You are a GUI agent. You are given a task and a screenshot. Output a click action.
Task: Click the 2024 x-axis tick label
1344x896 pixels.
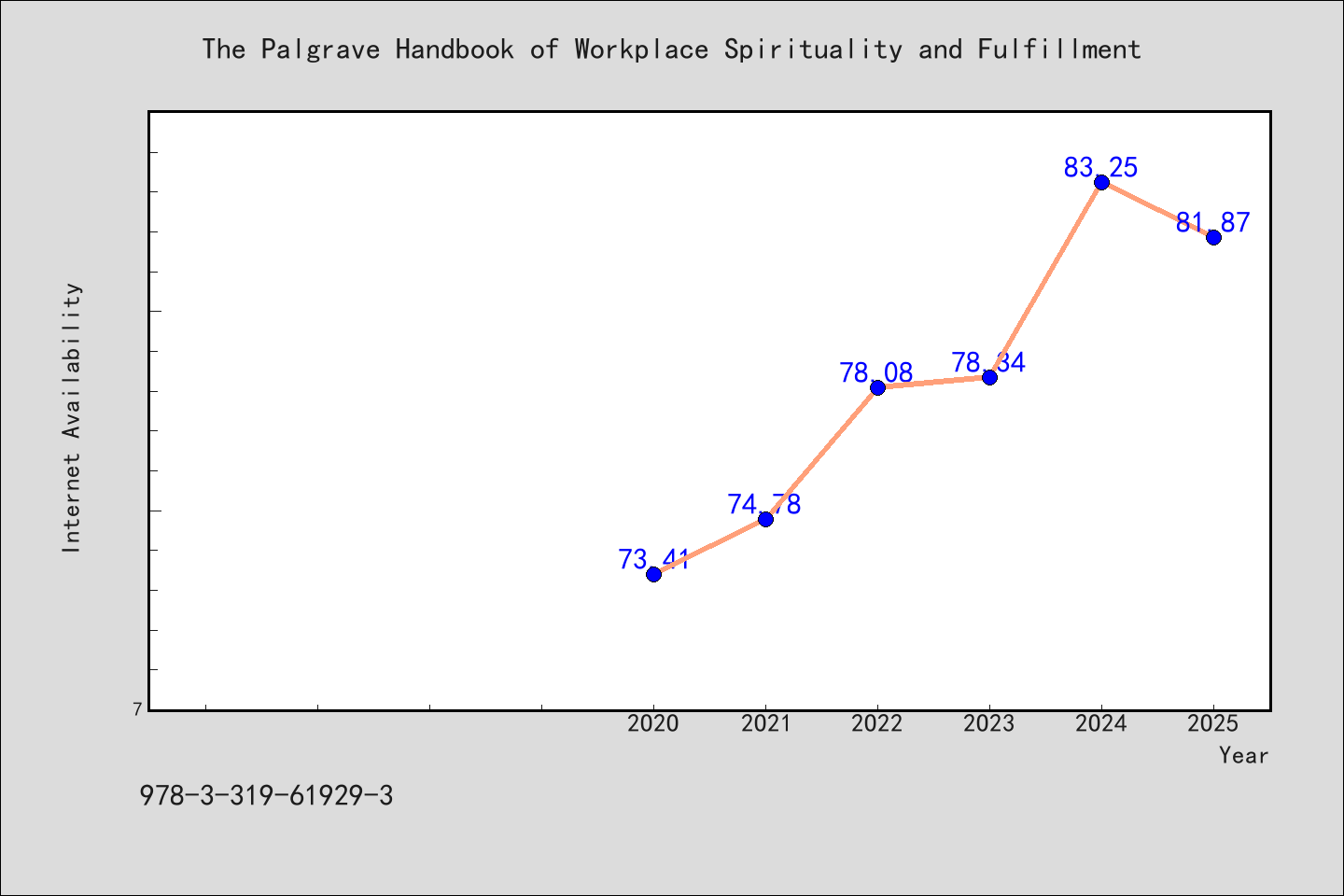point(1101,723)
